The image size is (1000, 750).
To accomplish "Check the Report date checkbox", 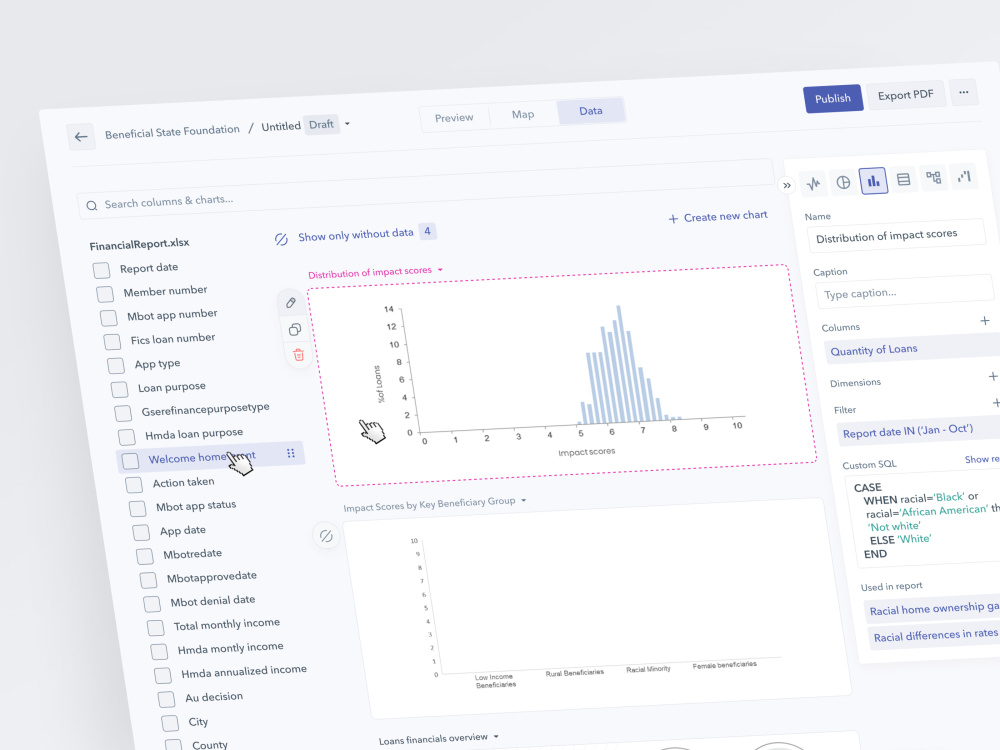I will click(x=101, y=270).
